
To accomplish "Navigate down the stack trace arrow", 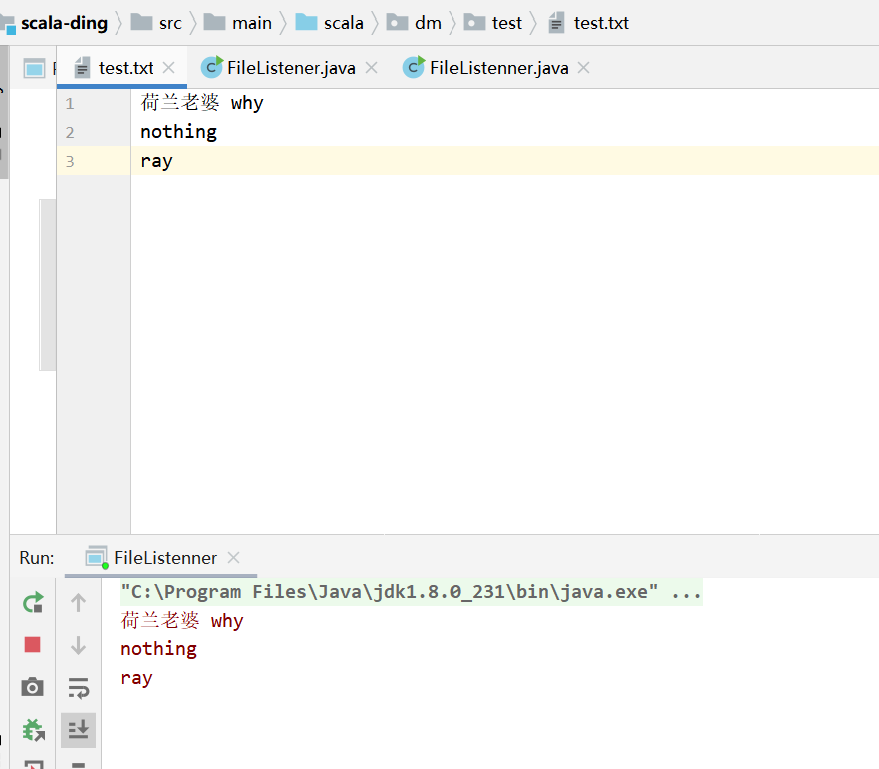I will [x=78, y=645].
